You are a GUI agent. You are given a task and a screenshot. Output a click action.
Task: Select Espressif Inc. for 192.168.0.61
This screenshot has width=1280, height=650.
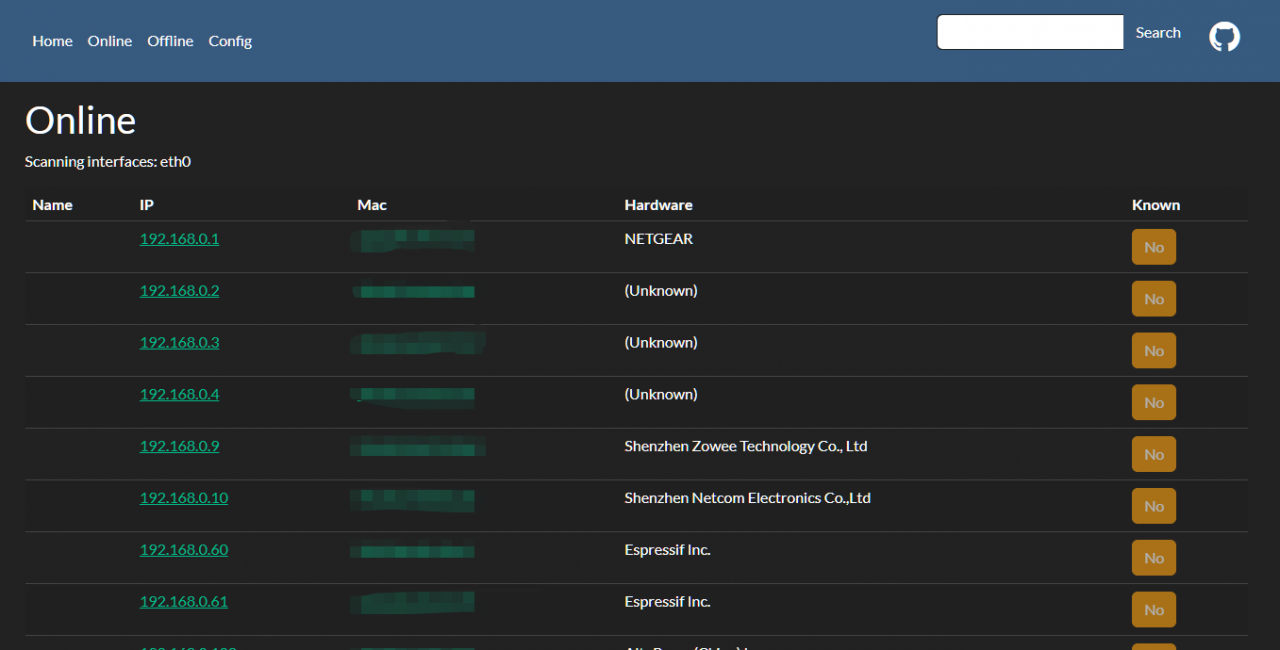tap(667, 602)
